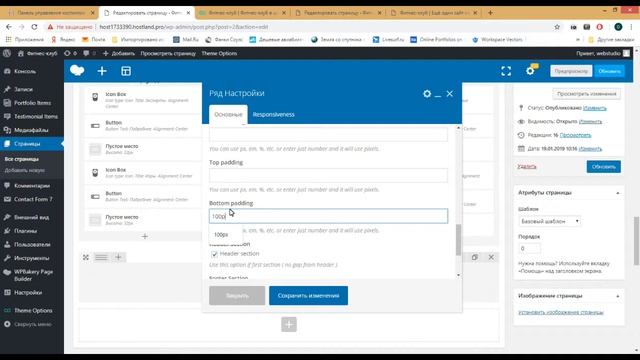Bookmark page with star icon

point(557,27)
